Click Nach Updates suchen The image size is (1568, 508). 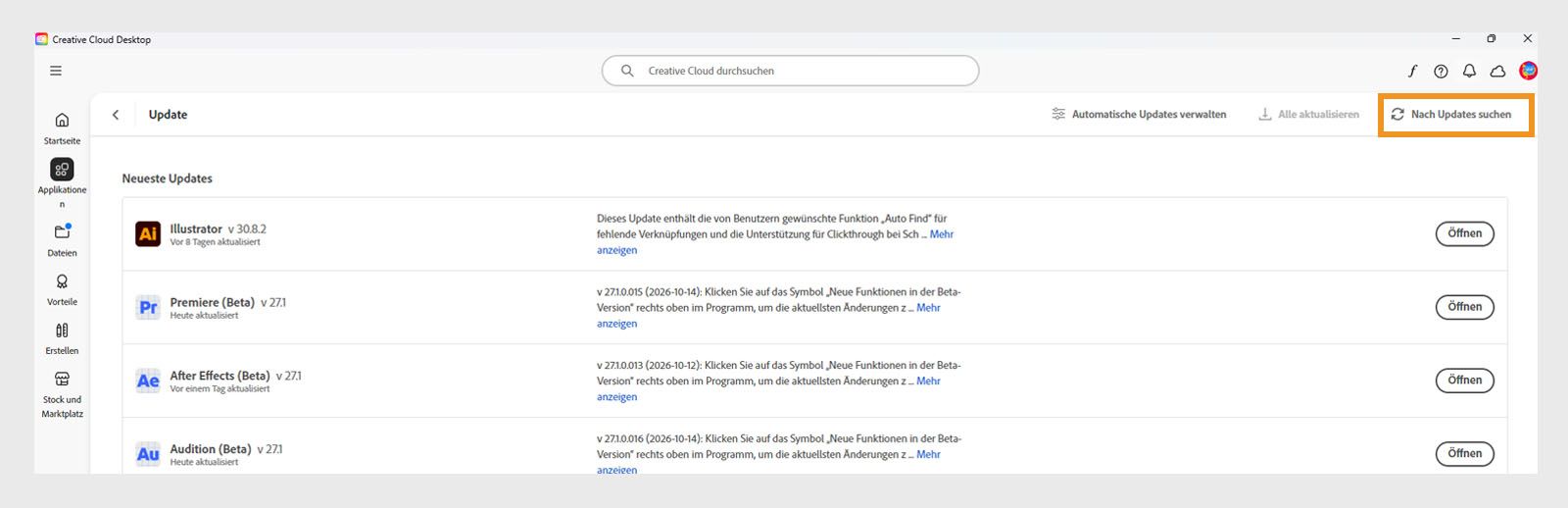pos(1450,115)
